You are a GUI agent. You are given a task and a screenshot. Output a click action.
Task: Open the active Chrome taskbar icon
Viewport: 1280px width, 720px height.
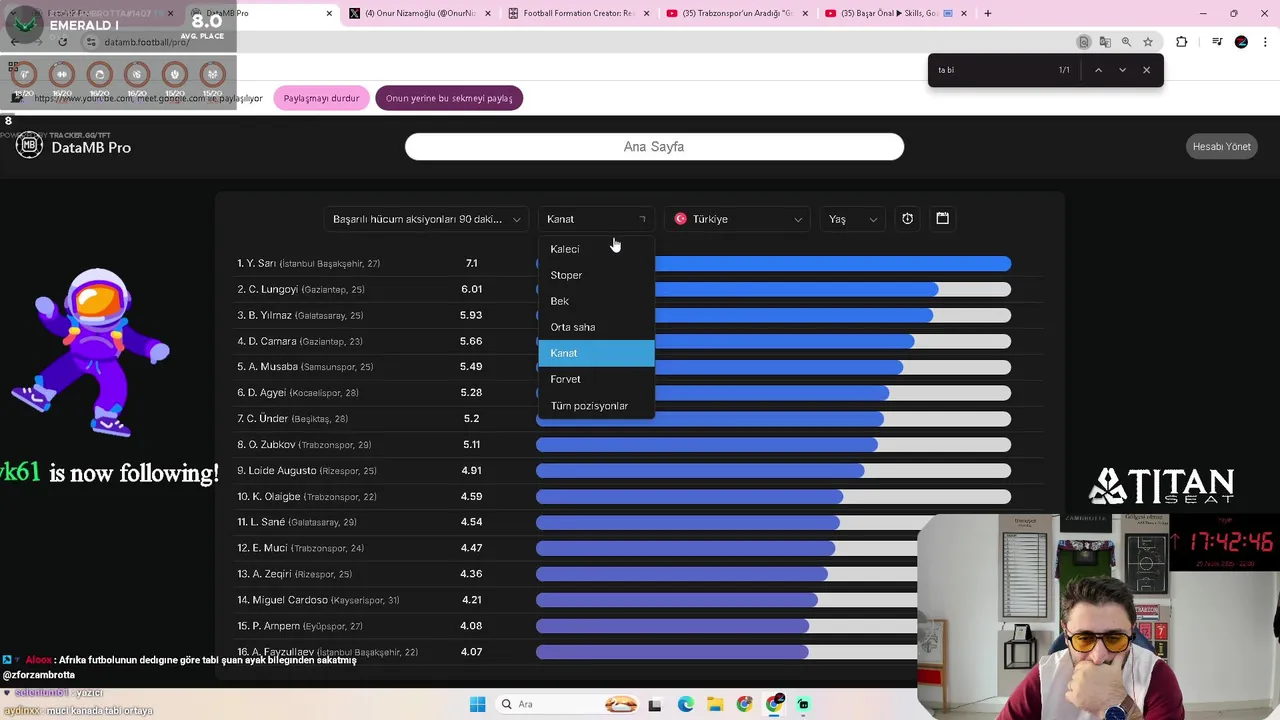click(774, 704)
